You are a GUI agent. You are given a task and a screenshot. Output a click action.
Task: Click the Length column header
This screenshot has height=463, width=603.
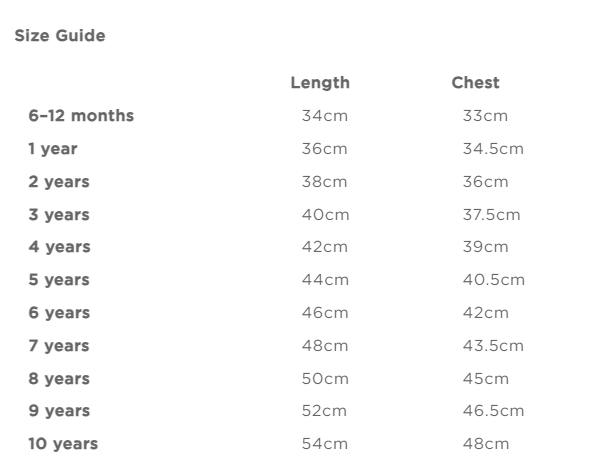pos(320,83)
